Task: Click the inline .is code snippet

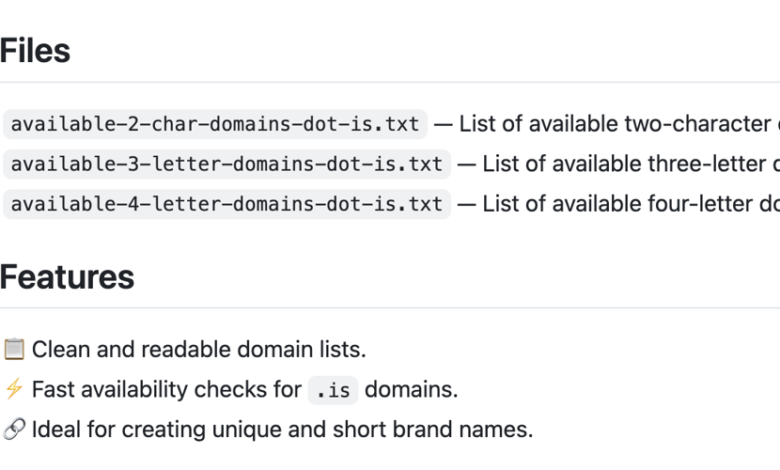Action: point(333,390)
